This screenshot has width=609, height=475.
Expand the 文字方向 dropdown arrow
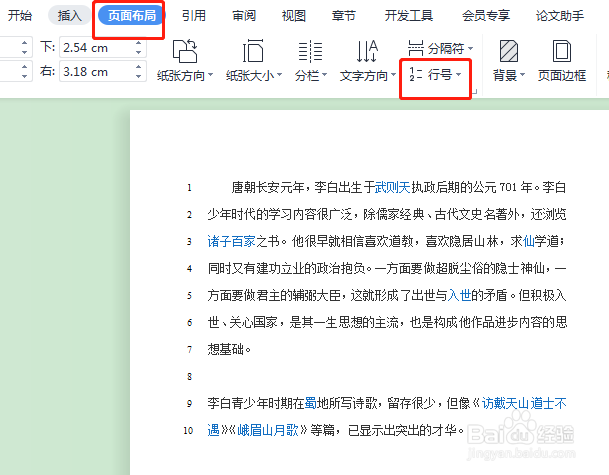(x=393, y=75)
